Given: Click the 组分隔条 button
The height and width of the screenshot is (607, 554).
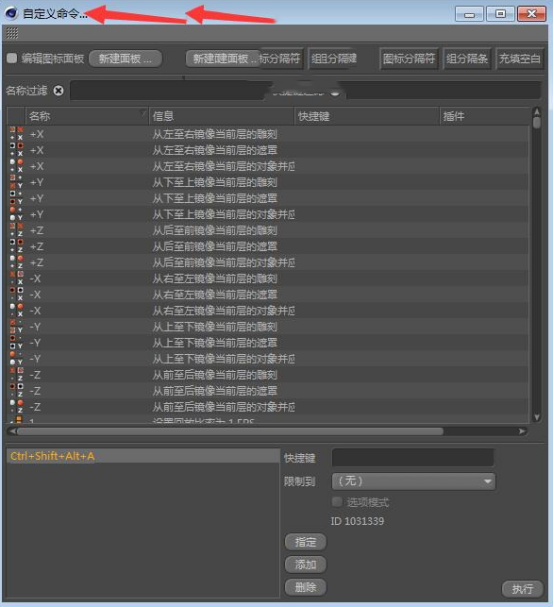Looking at the screenshot, I should (x=467, y=59).
